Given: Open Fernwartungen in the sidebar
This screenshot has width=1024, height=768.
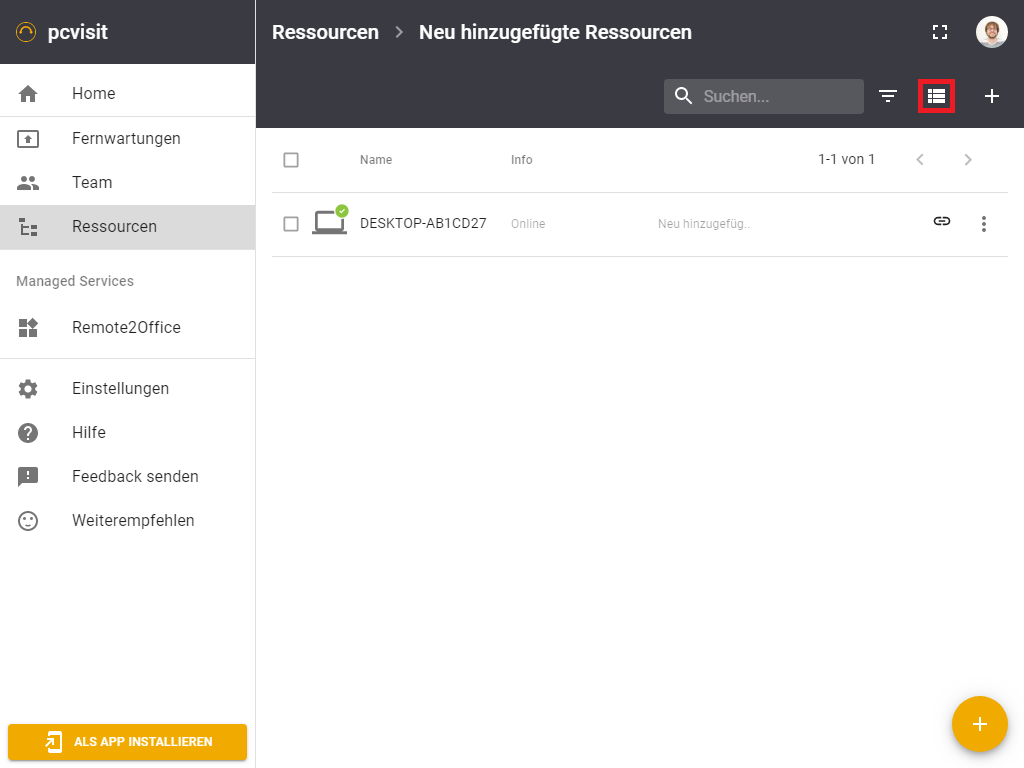Looking at the screenshot, I should coord(126,138).
